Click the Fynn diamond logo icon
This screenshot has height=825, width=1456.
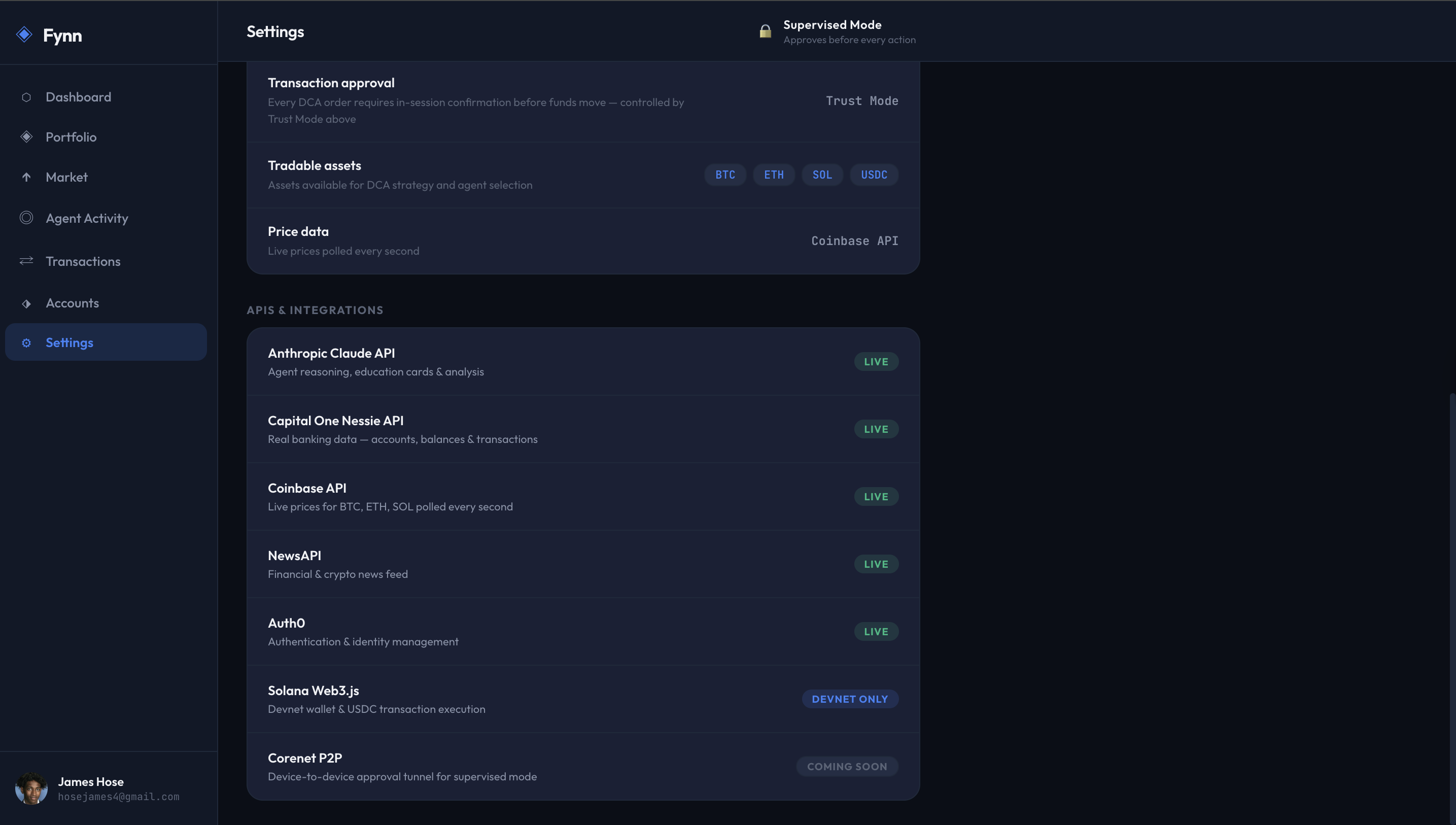tap(24, 35)
